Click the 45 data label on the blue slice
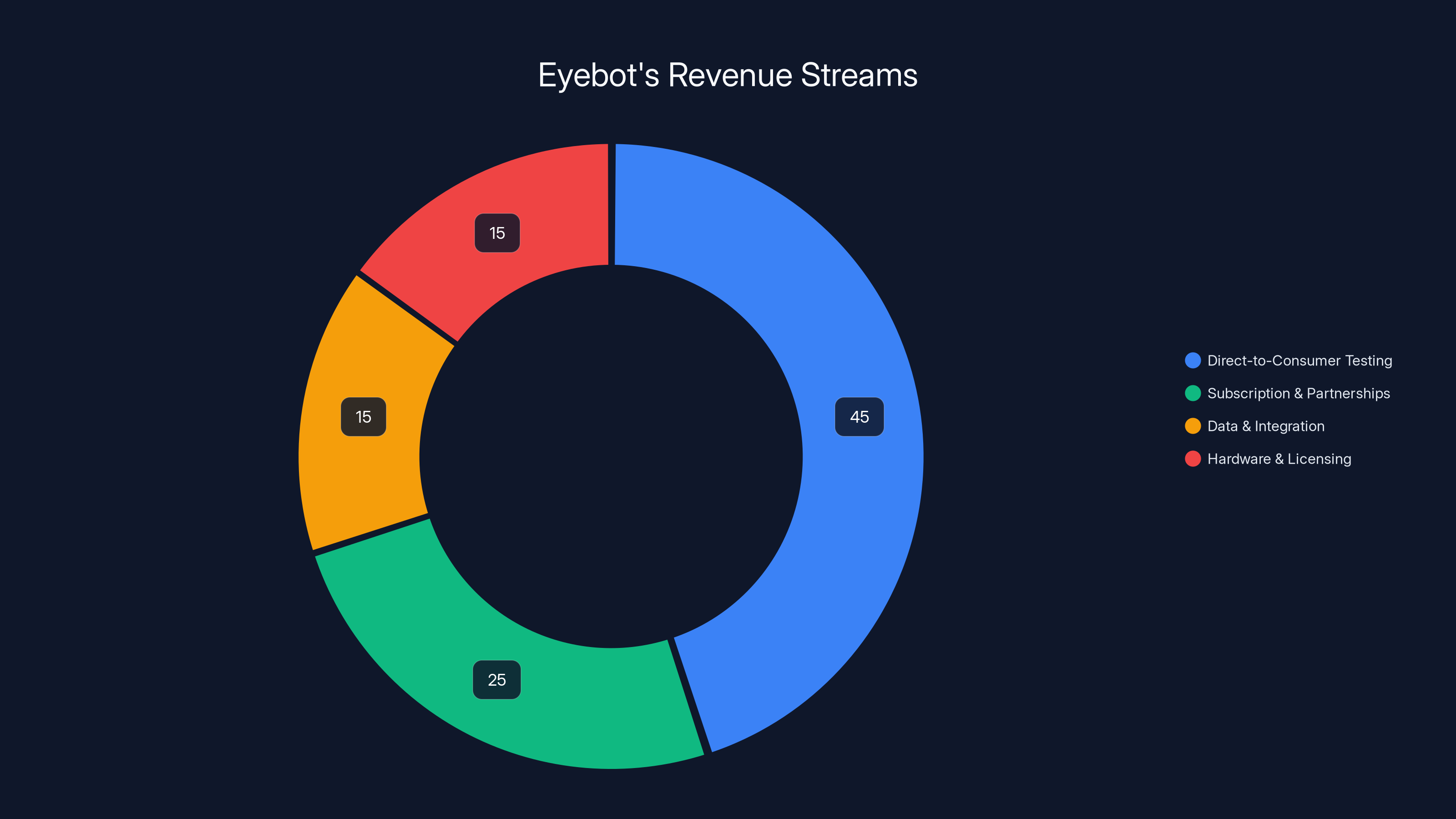Viewport: 1456px width, 819px height. pyautogui.click(x=859, y=417)
